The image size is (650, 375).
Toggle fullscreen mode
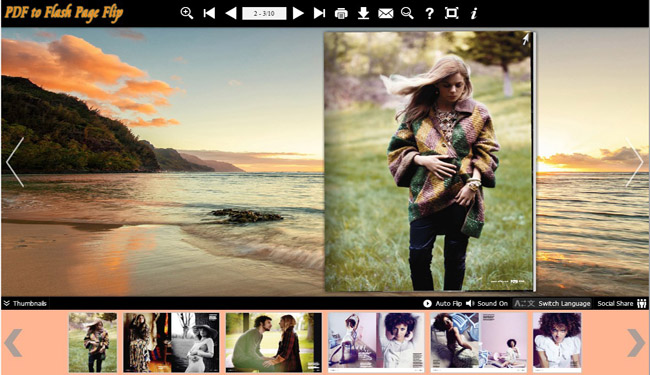click(x=451, y=13)
